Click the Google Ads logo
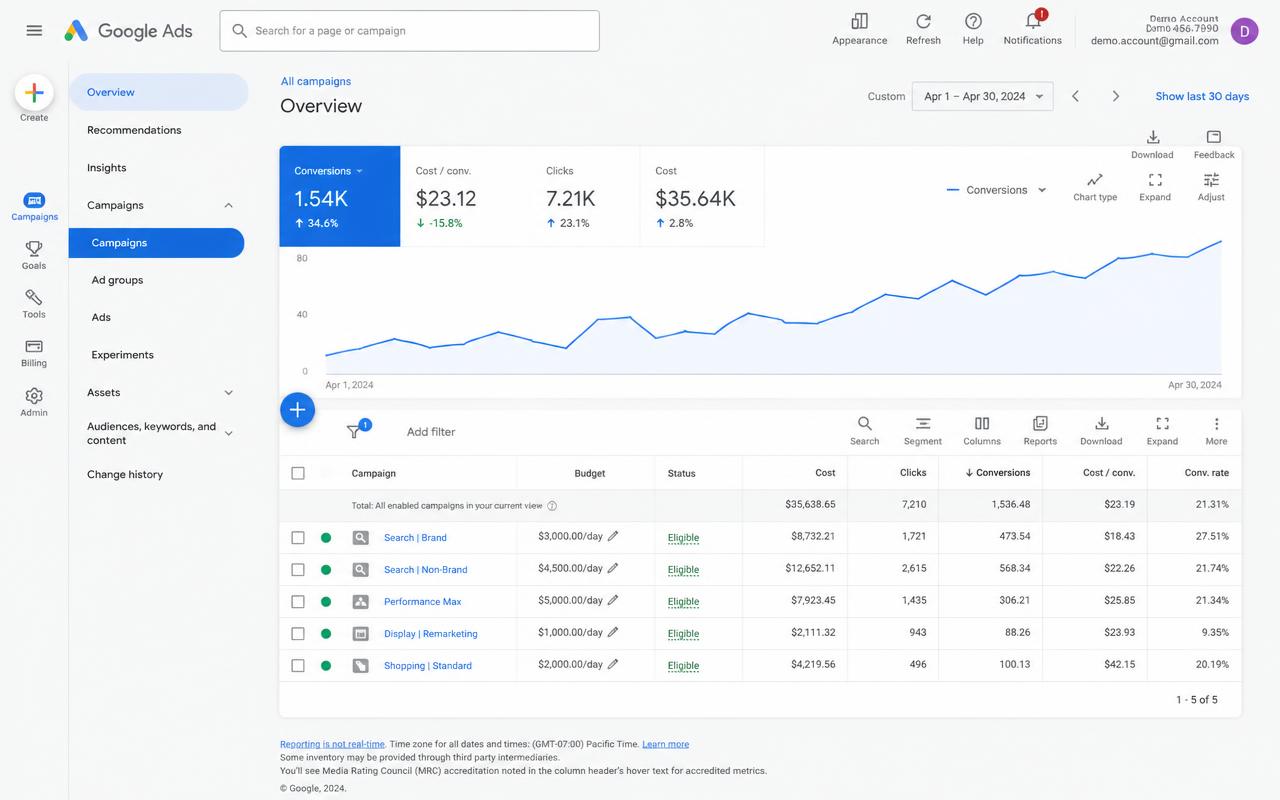 point(128,31)
